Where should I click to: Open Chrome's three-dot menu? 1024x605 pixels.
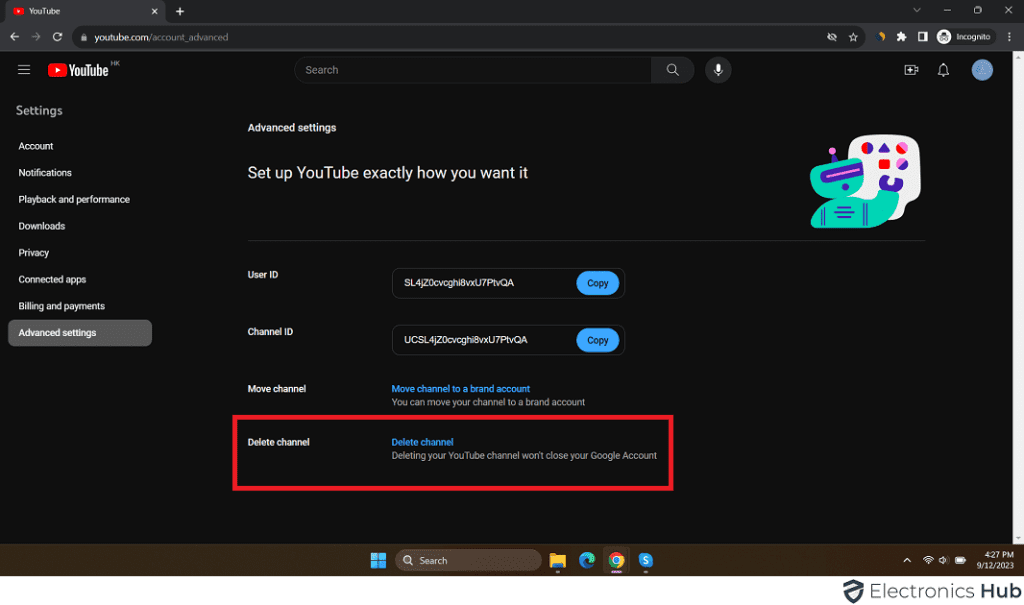click(1009, 36)
